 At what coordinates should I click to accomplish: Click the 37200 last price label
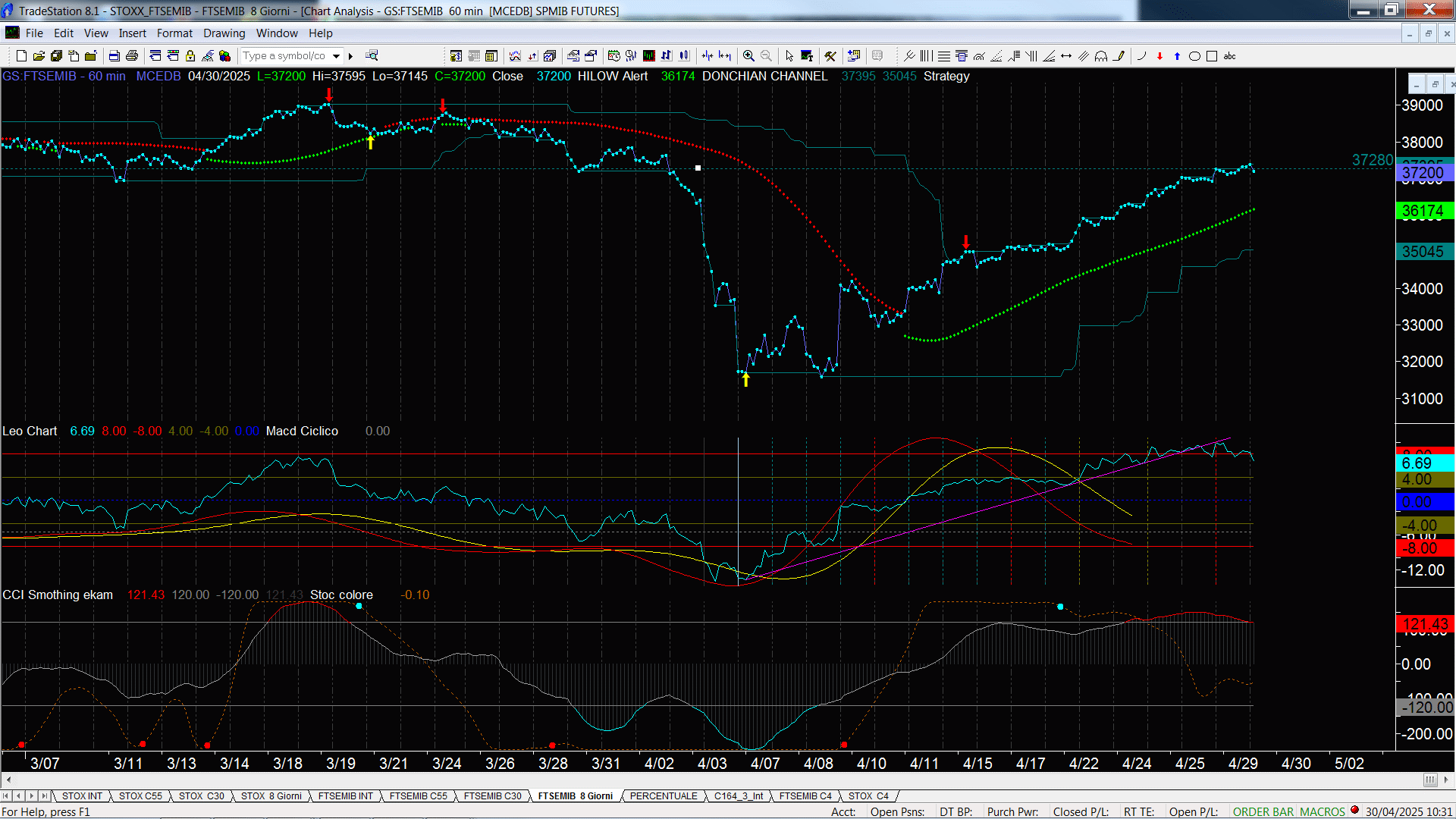1424,173
